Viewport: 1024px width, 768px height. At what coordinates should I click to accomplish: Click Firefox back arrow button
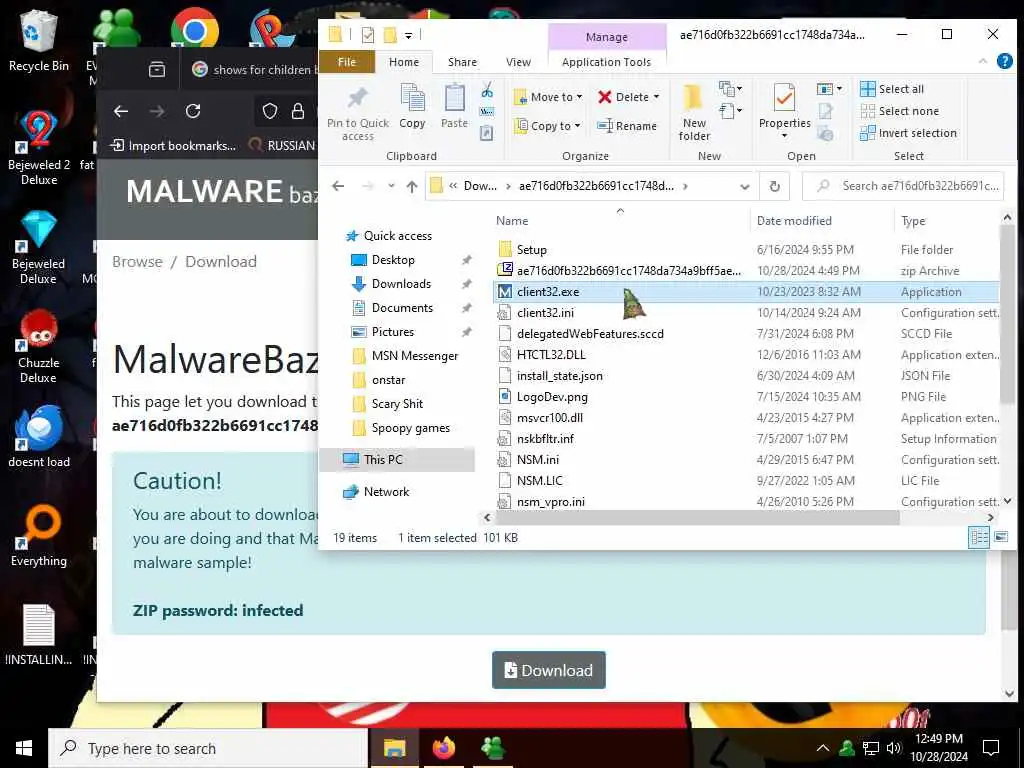click(121, 112)
